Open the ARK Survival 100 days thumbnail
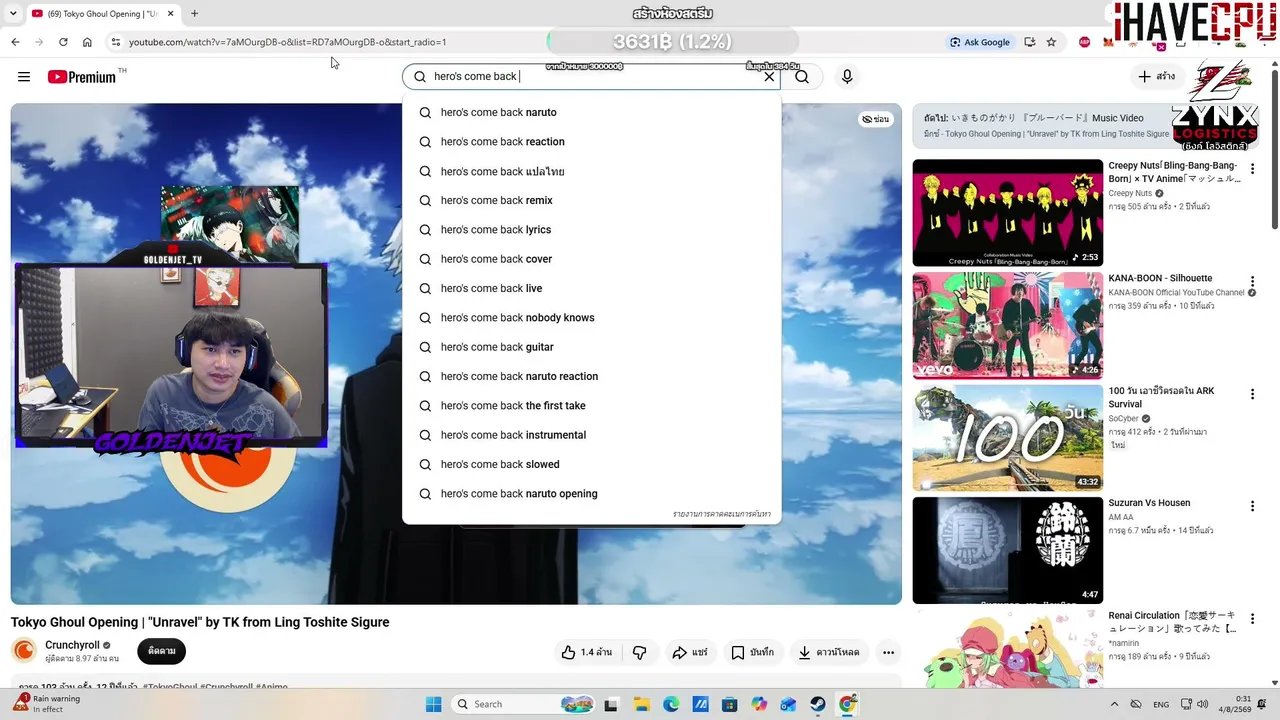Screen dimensions: 1280x720 pyautogui.click(x=1007, y=438)
